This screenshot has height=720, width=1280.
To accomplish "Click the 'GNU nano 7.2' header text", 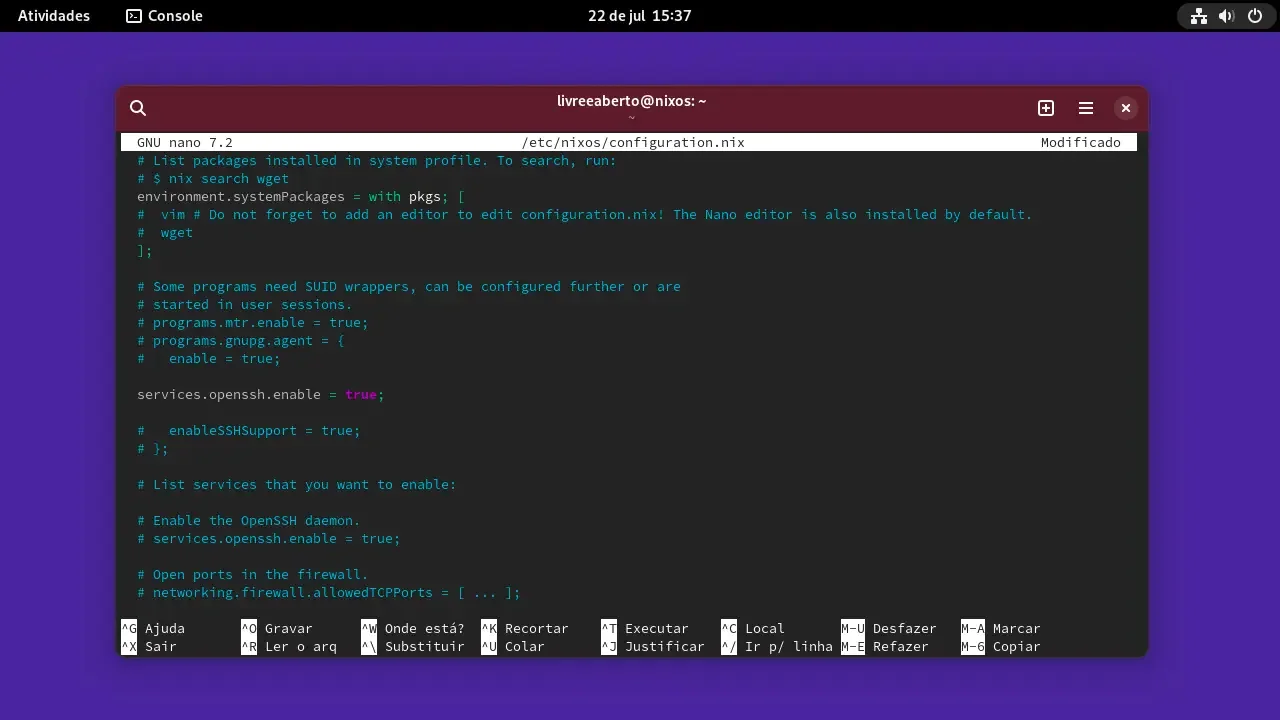I will (x=185, y=143).
